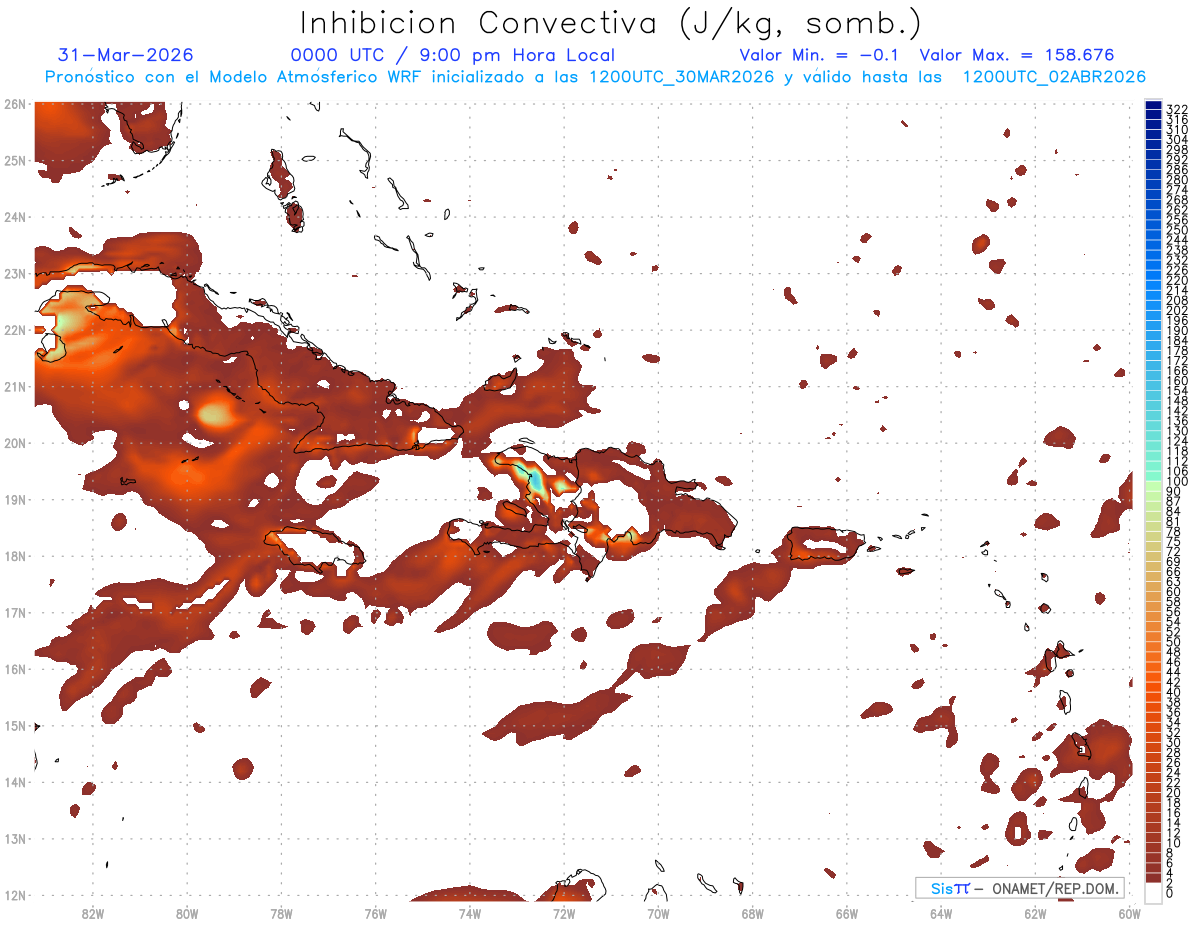Viewport: 1200px width, 927px height.
Task: Click the 19N latitude axis label
Action: coord(14,499)
